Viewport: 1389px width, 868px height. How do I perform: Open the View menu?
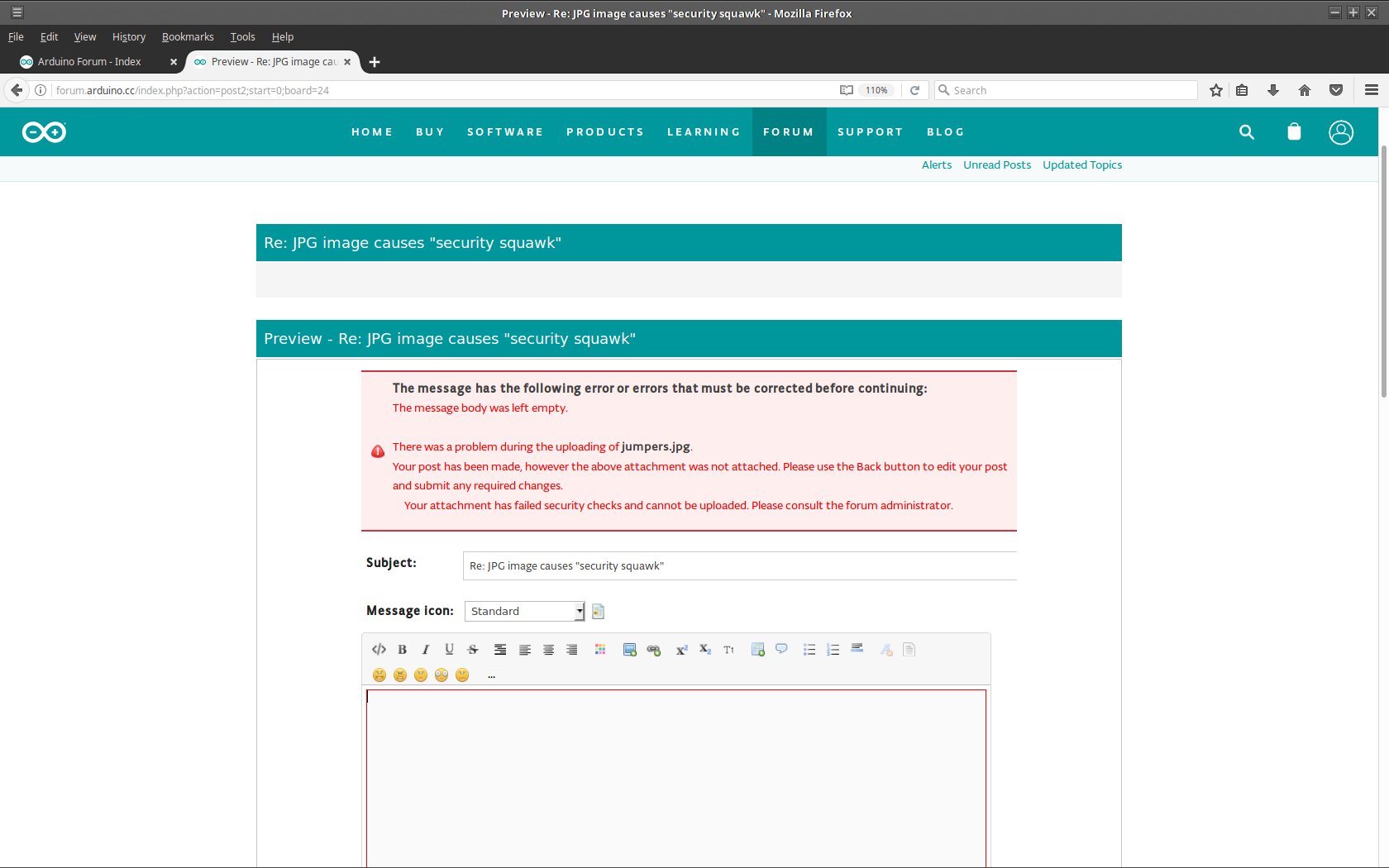click(85, 37)
